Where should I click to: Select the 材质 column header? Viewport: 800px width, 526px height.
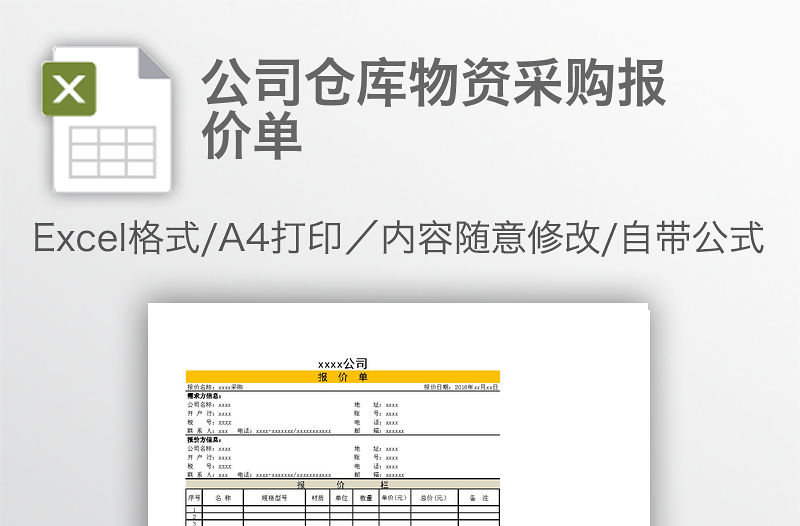317,497
